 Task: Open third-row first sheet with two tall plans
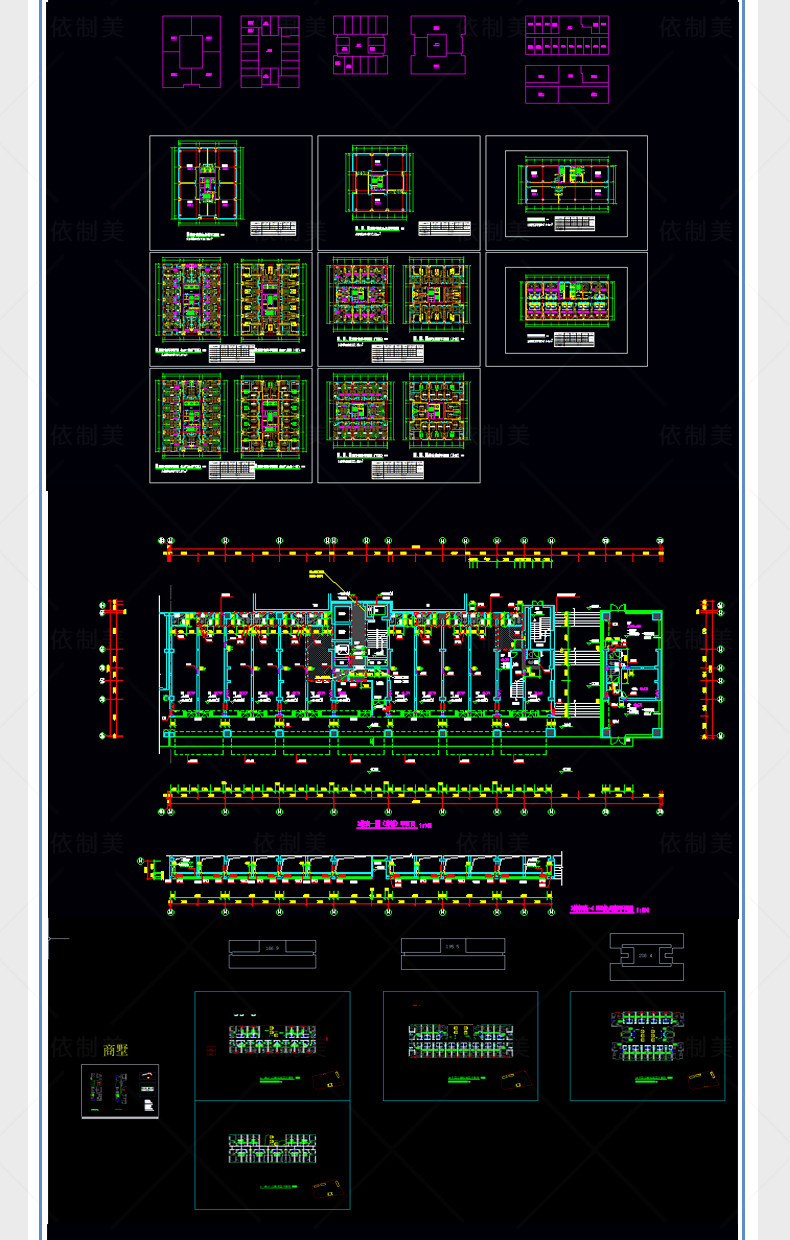coord(231,425)
